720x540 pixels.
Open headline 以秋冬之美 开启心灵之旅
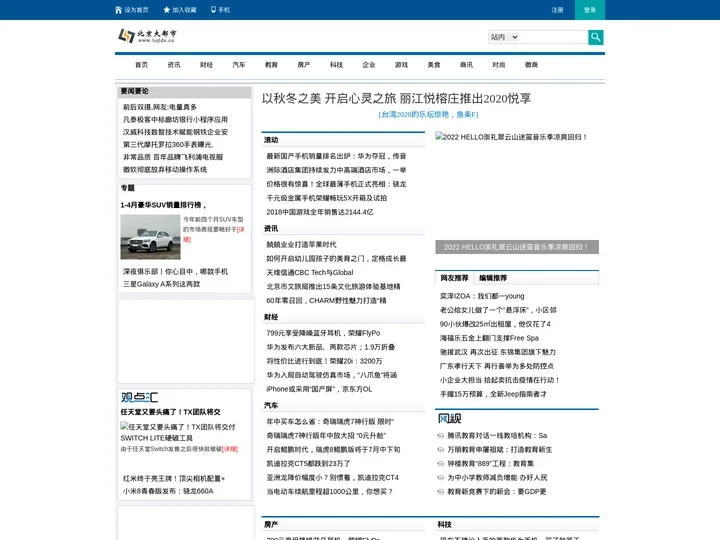[396, 98]
